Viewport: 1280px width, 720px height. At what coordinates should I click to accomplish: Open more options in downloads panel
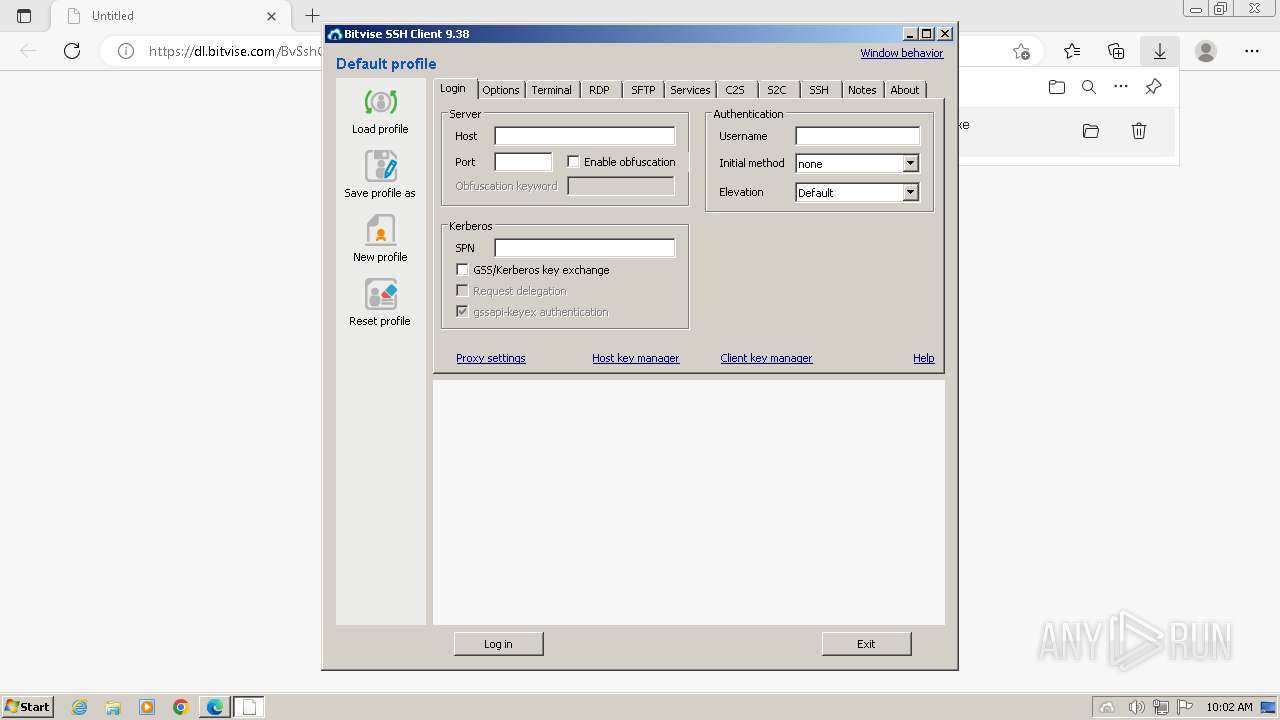pyautogui.click(x=1121, y=87)
